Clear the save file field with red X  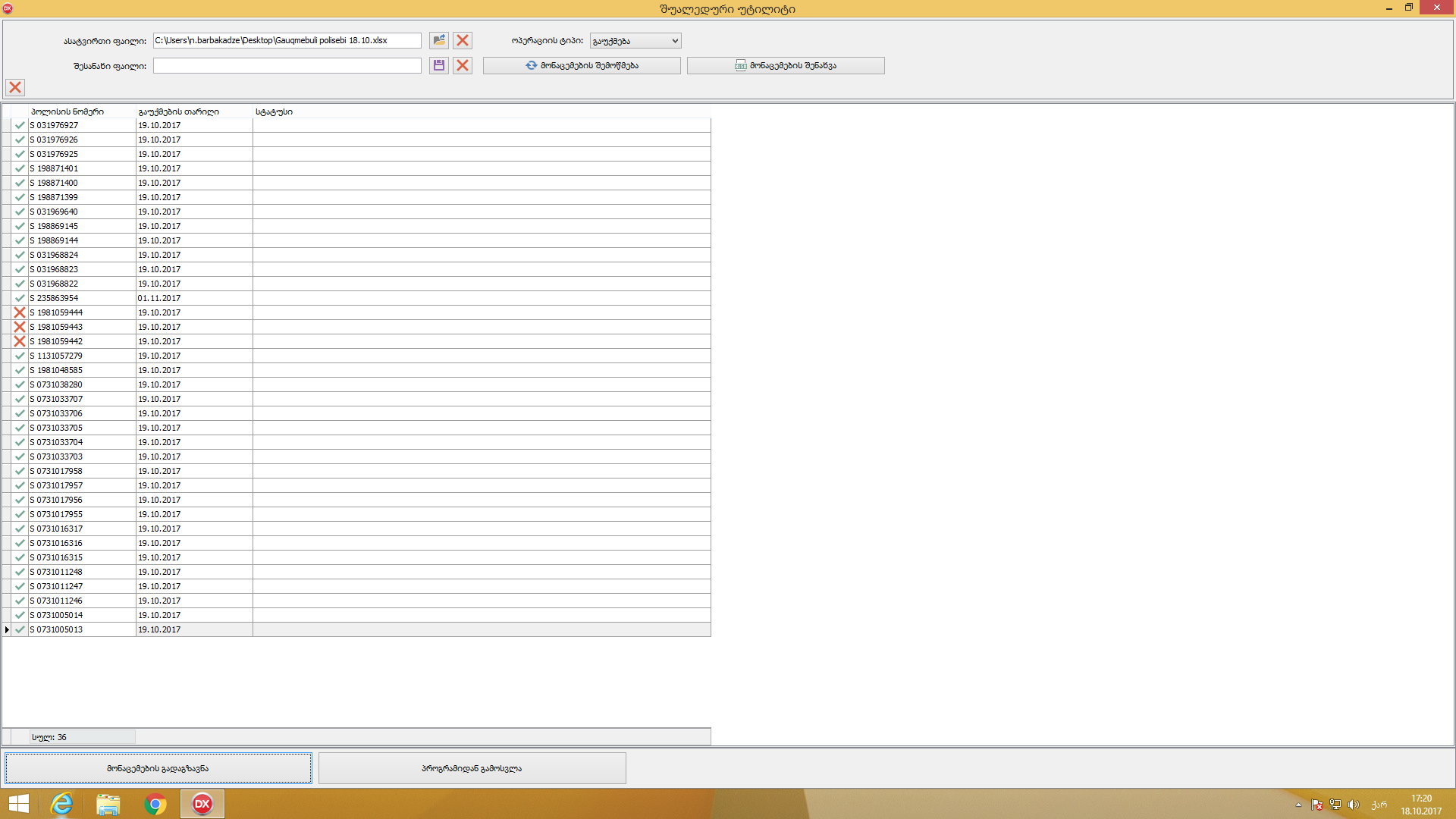coord(463,66)
